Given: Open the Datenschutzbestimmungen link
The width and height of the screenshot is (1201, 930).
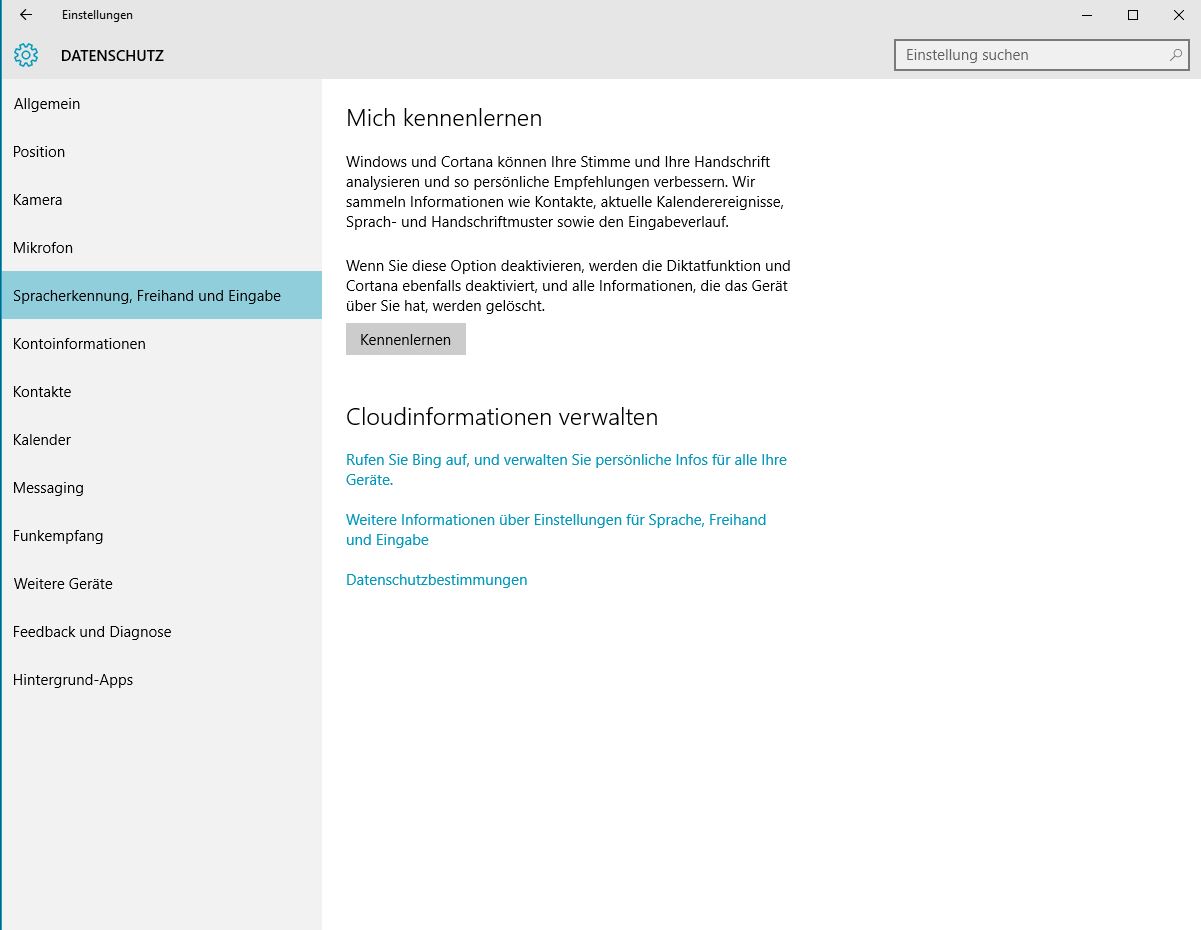Looking at the screenshot, I should 436,580.
